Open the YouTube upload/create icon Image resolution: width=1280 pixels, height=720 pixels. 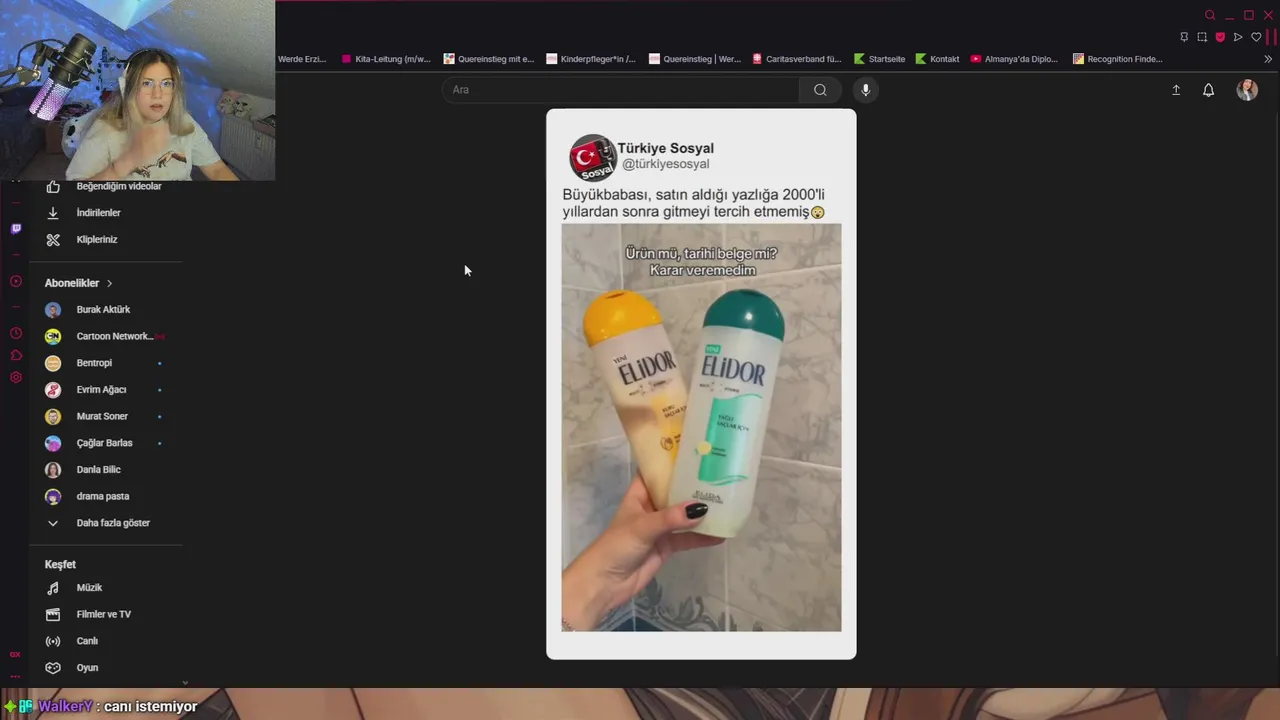[1176, 90]
